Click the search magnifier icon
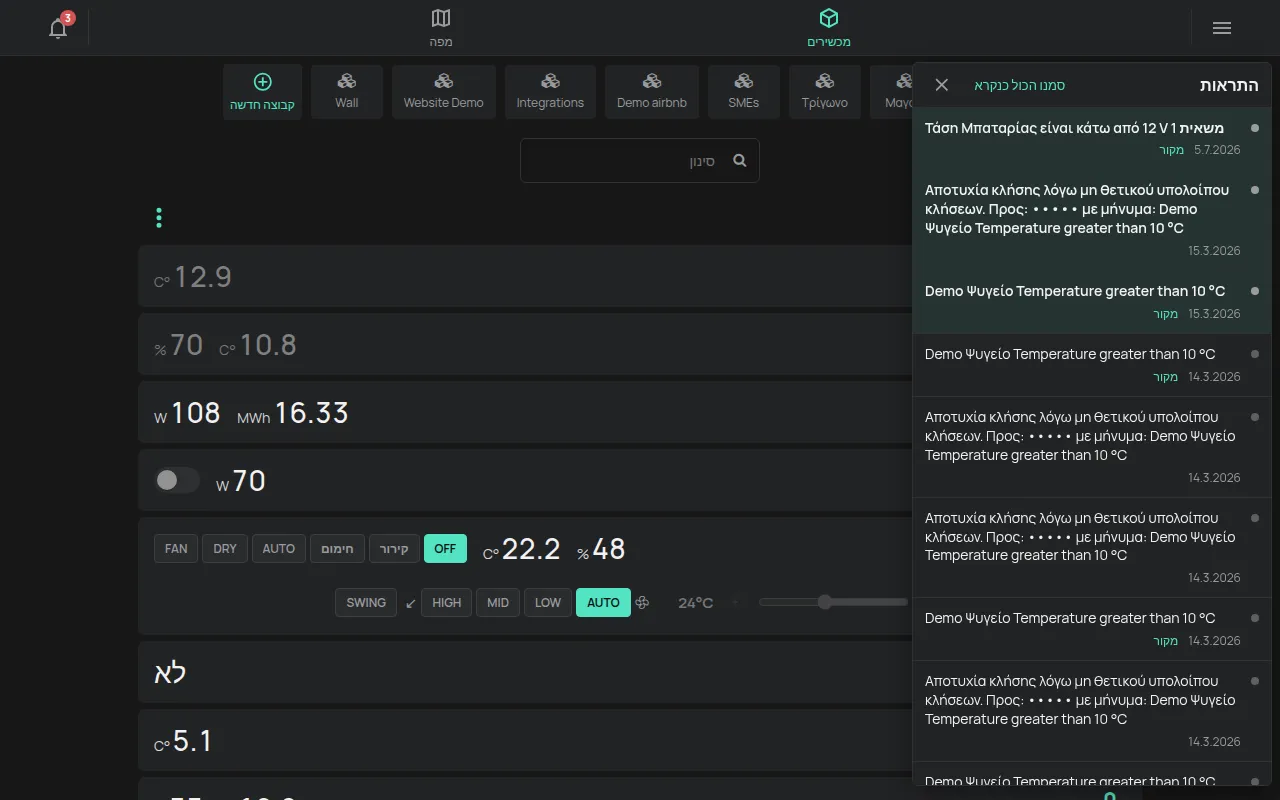The image size is (1280, 800). [x=740, y=160]
